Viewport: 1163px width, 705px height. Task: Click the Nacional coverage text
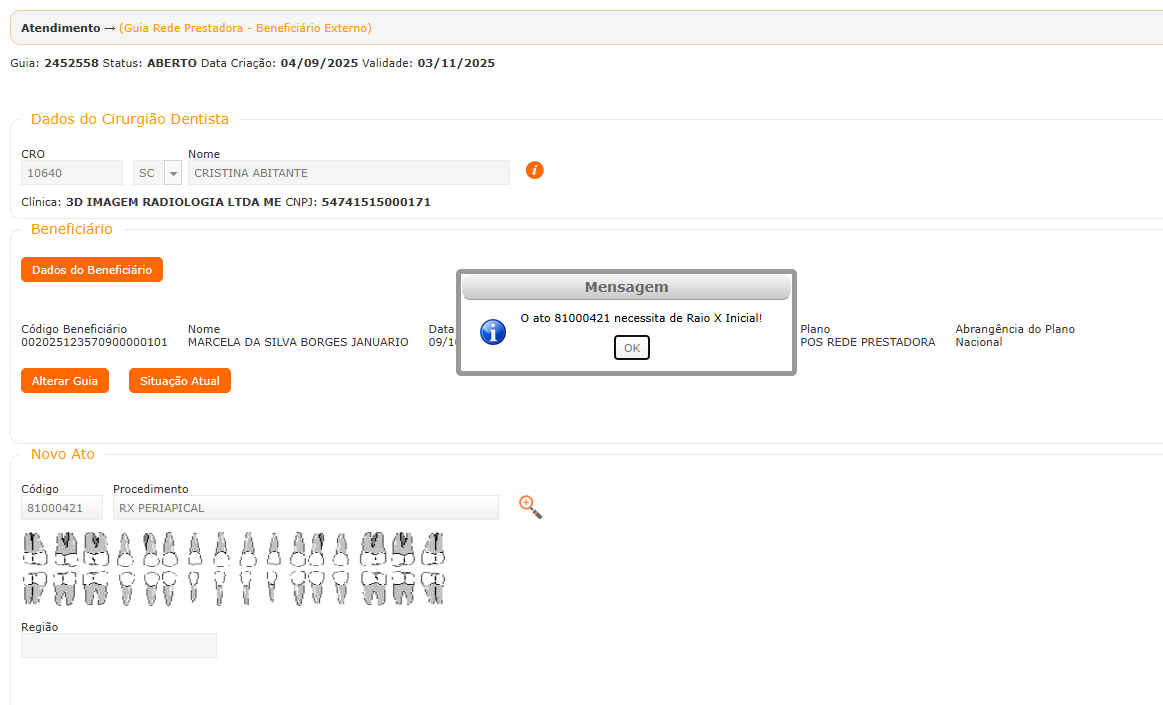(x=978, y=342)
